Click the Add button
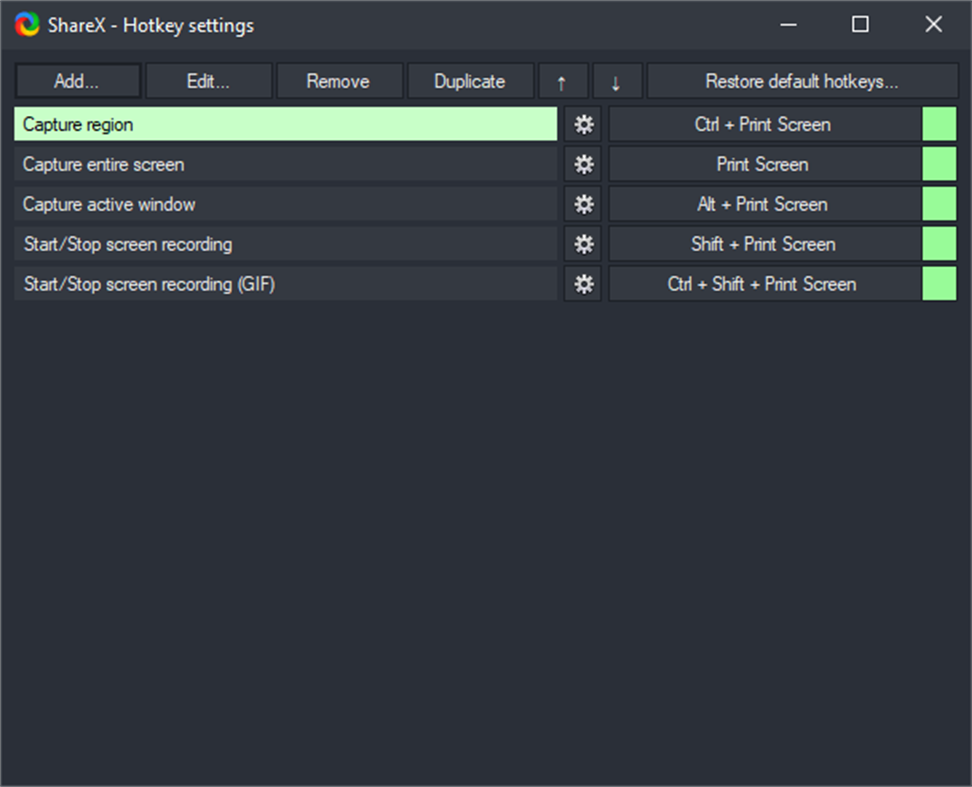Image resolution: width=972 pixels, height=787 pixels. point(77,81)
